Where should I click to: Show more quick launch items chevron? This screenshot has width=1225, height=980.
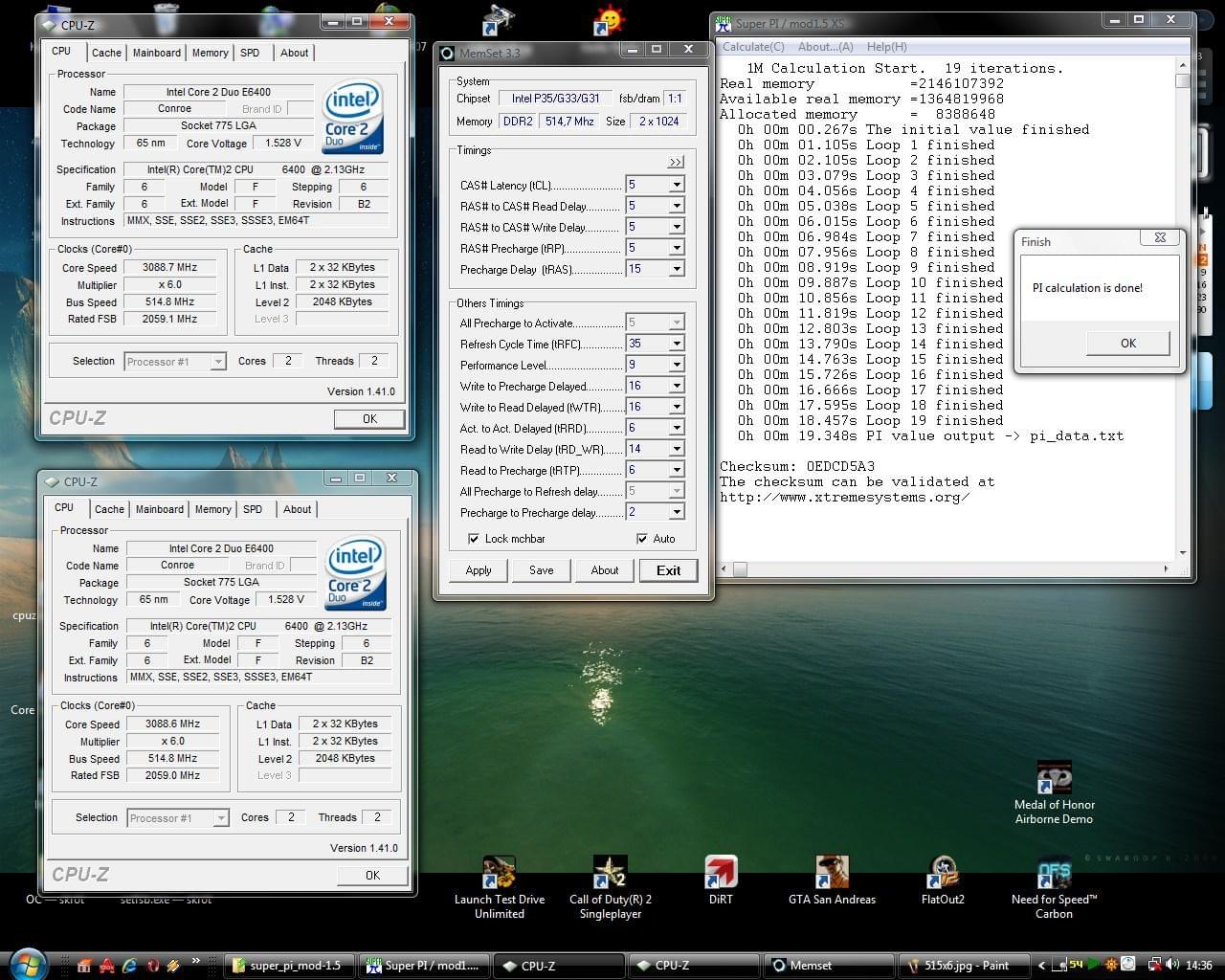coord(196,961)
